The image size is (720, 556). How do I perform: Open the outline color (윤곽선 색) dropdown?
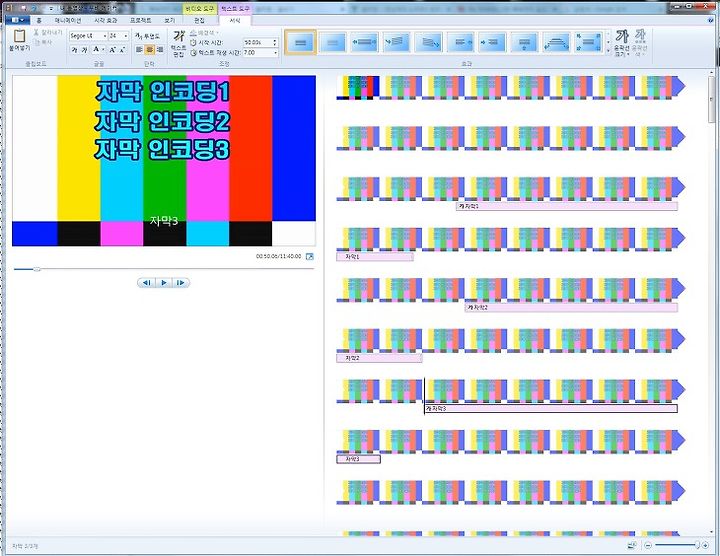(x=640, y=43)
